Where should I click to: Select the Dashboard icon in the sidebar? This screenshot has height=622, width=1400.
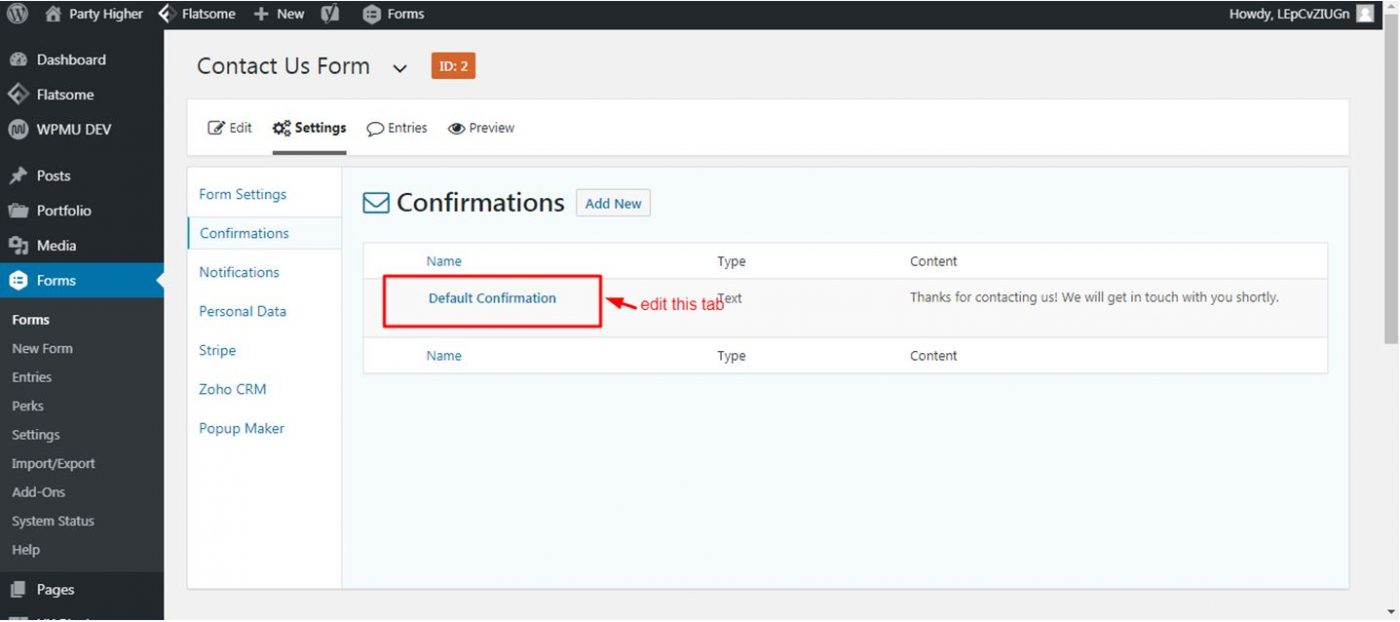pyautogui.click(x=21, y=59)
